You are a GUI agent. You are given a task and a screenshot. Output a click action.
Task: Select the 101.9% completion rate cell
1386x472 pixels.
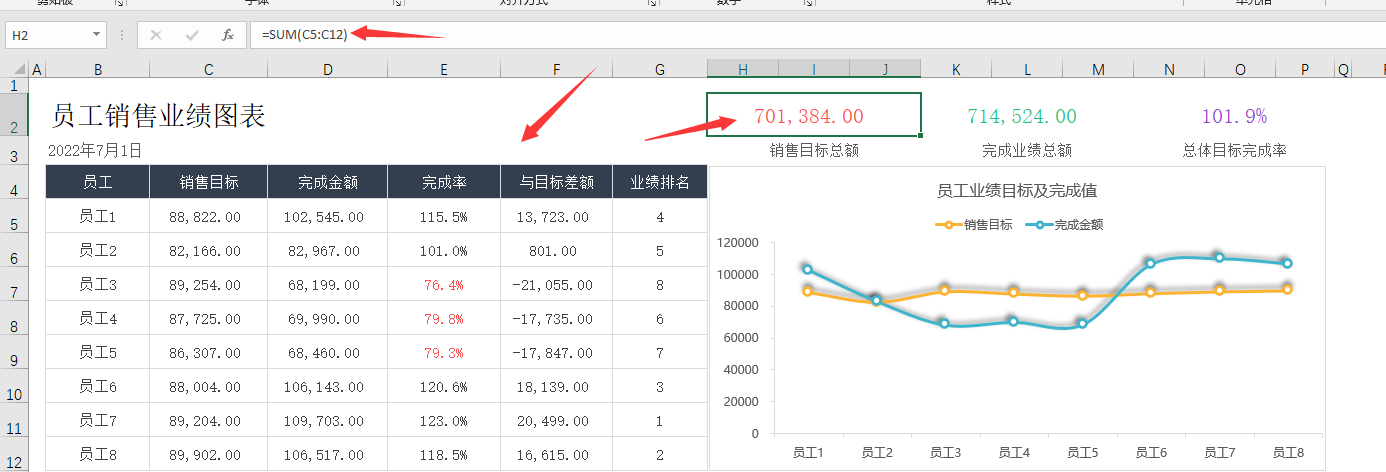(1234, 116)
